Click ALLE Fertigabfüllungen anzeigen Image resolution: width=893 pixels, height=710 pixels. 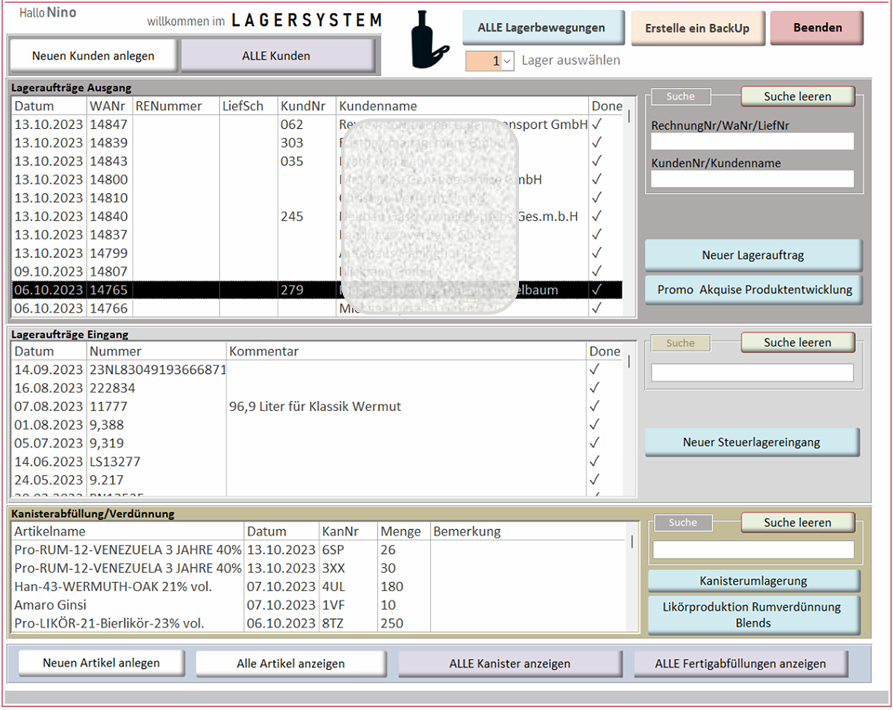pos(740,663)
